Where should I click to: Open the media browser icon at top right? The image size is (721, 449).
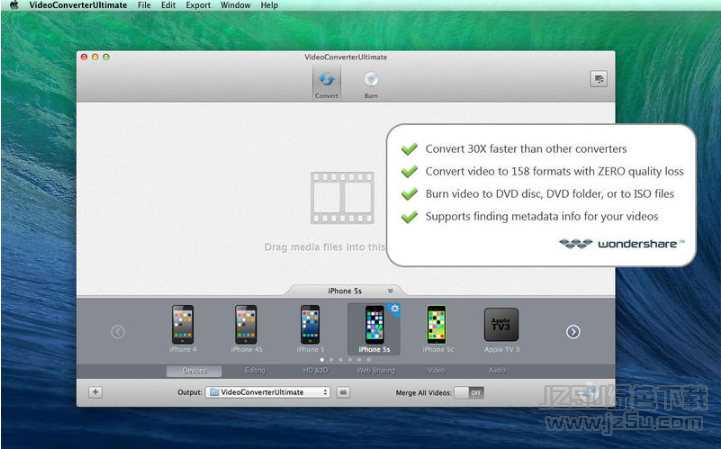coord(598,79)
